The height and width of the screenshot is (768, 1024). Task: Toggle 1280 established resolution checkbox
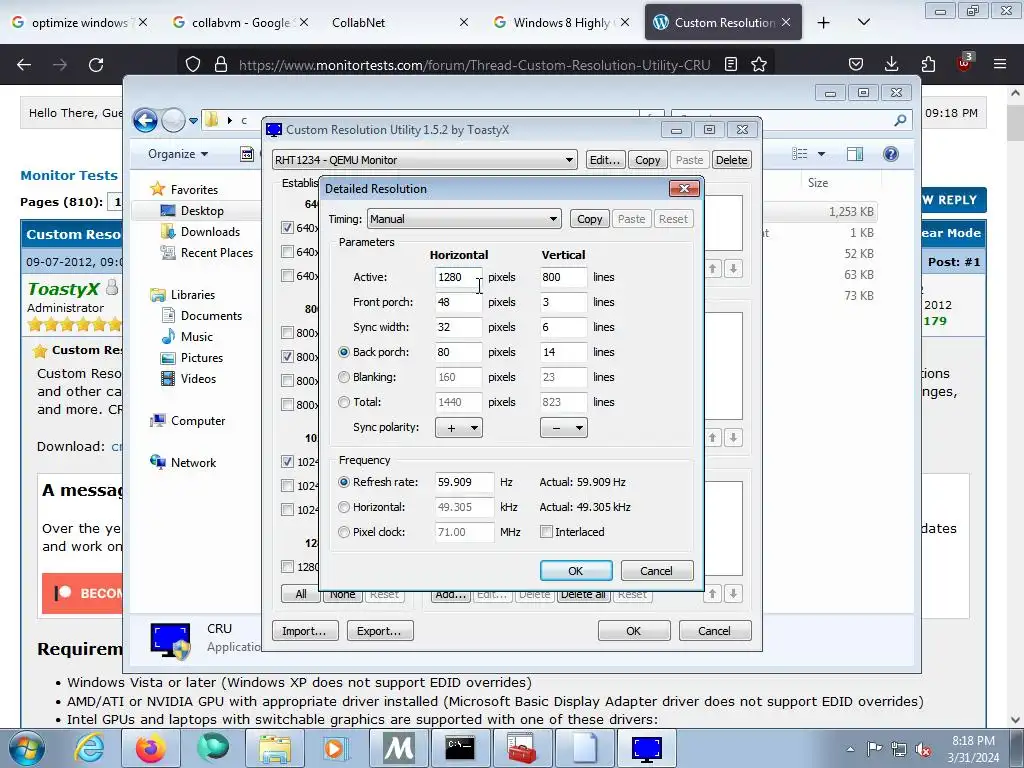(x=287, y=566)
